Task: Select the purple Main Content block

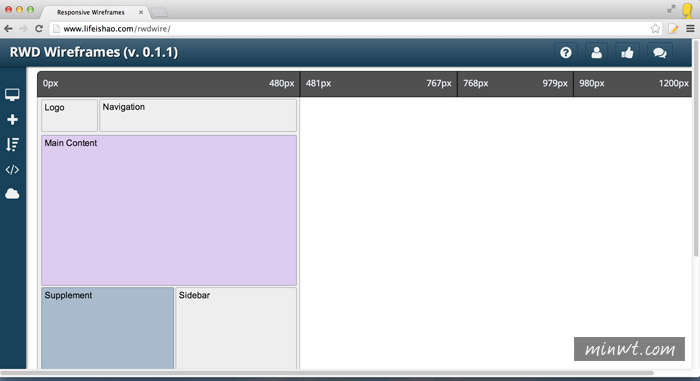Action: pos(169,210)
